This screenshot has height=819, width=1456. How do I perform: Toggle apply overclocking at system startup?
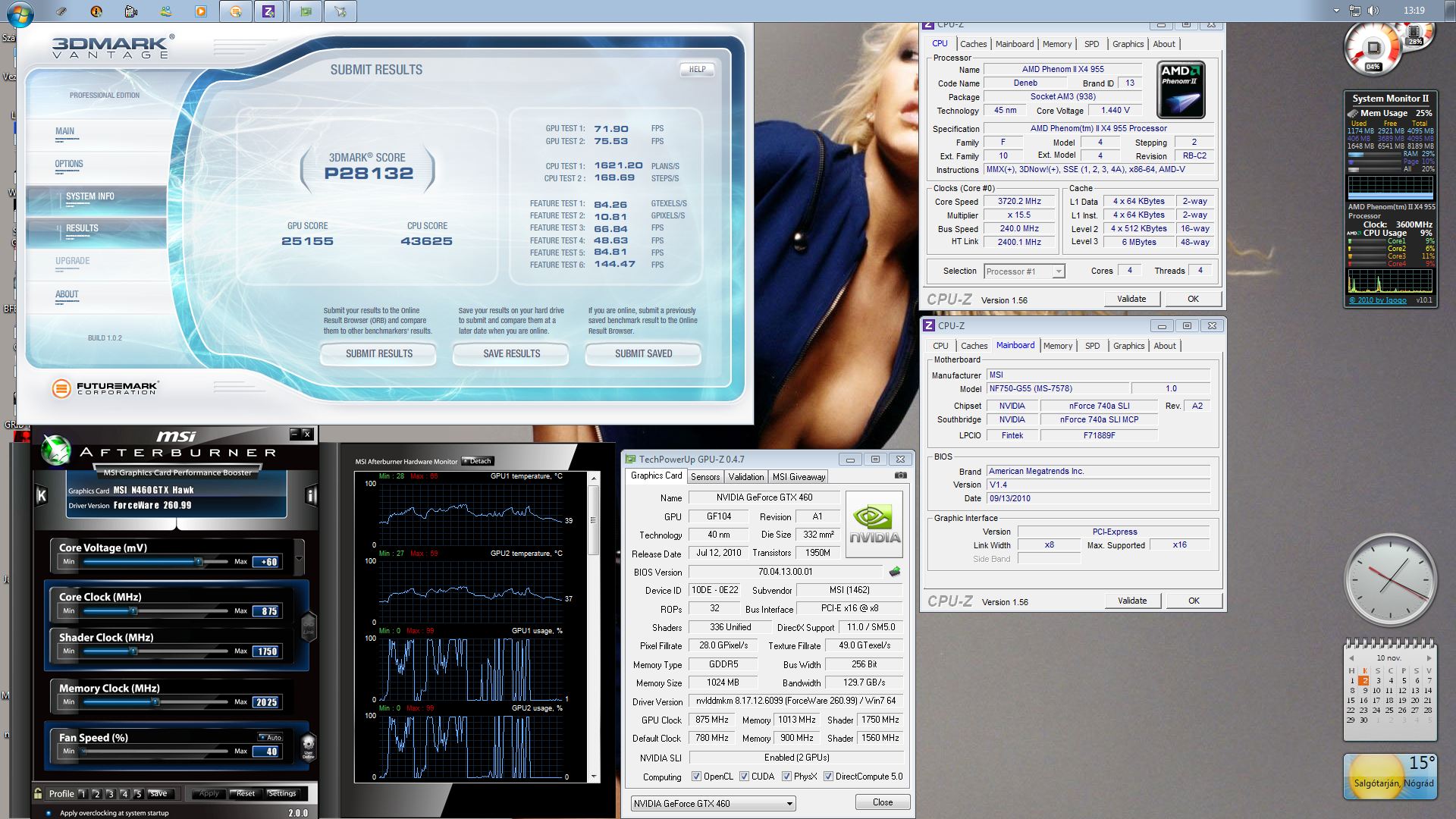tap(49, 813)
